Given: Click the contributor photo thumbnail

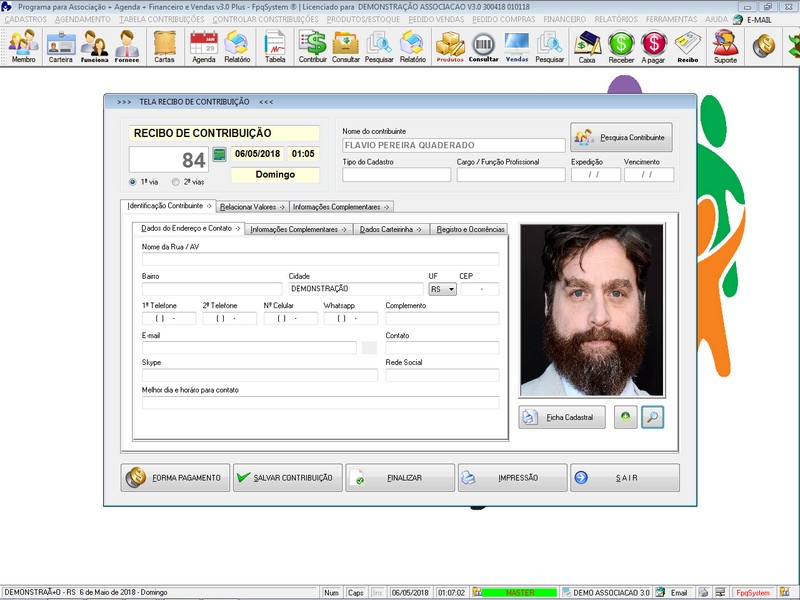Looking at the screenshot, I should (x=591, y=310).
